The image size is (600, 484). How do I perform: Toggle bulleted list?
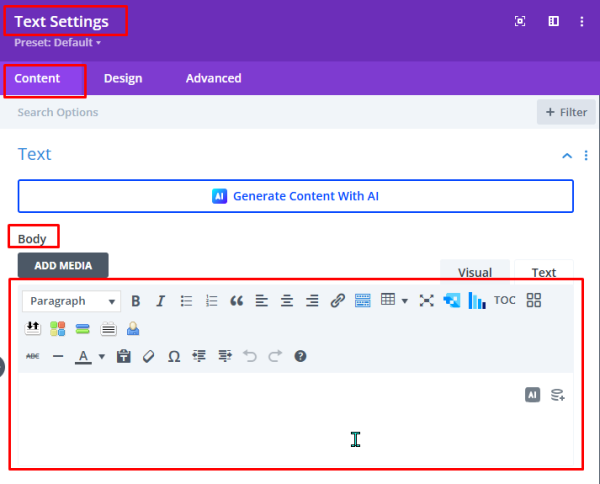pyautogui.click(x=186, y=301)
